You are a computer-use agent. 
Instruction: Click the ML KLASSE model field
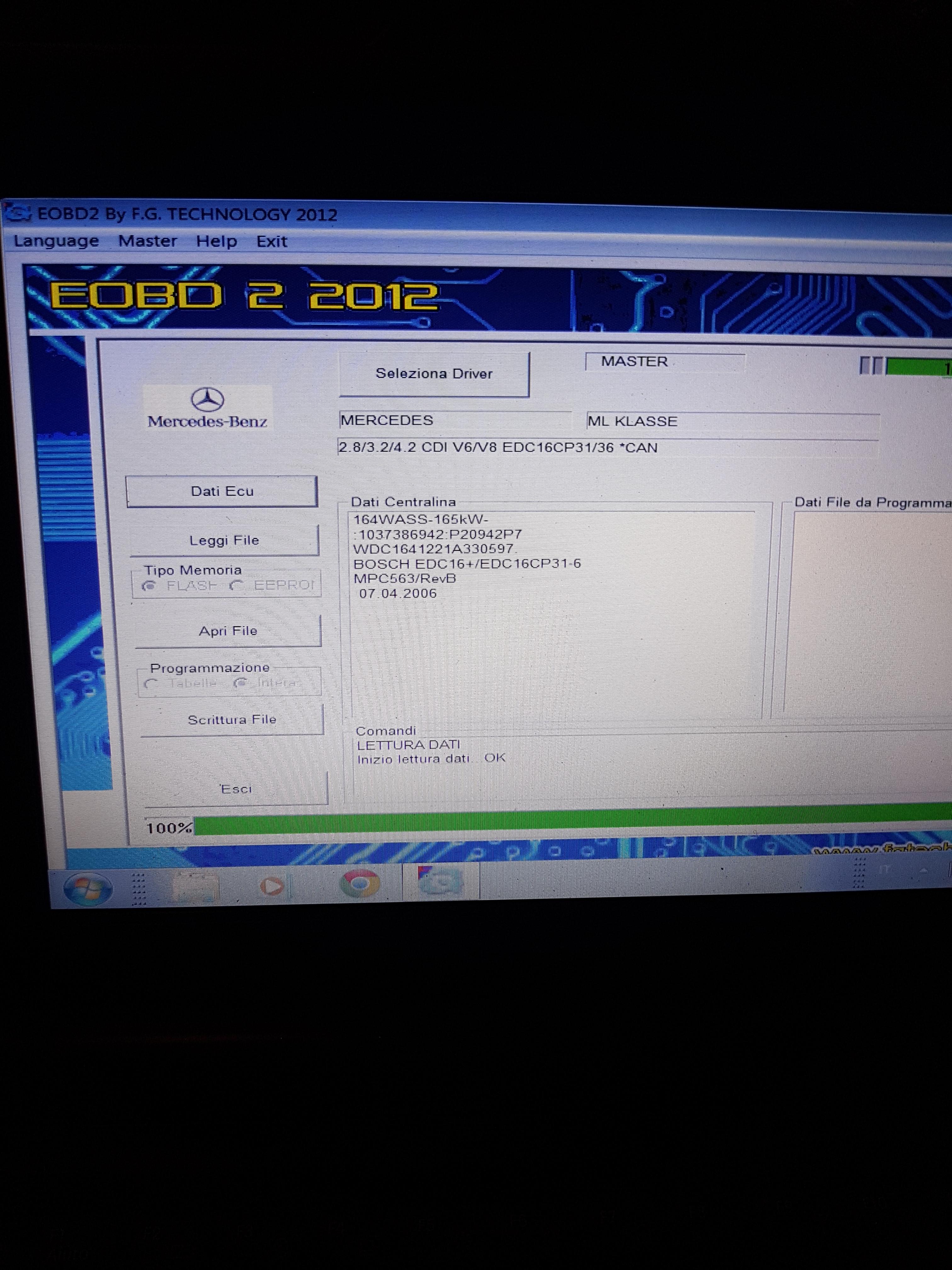pyautogui.click(x=733, y=421)
